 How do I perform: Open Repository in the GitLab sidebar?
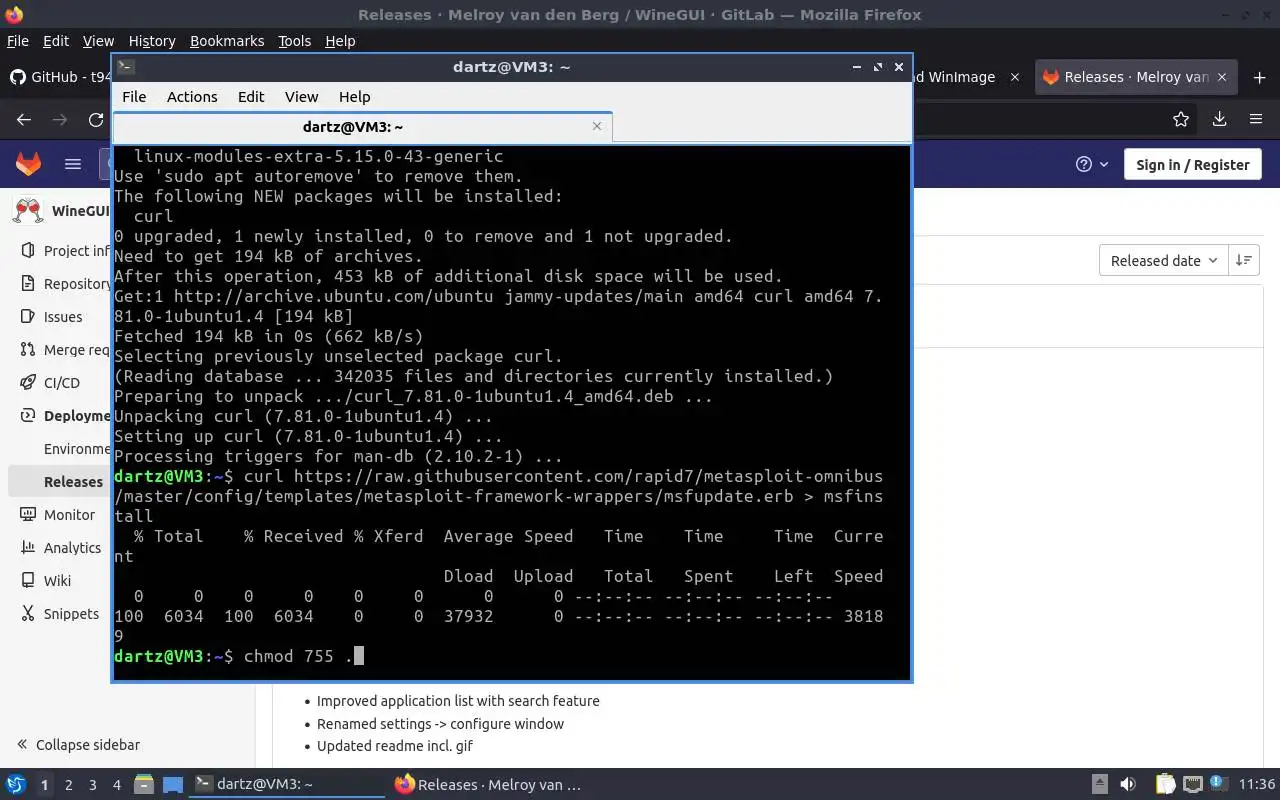tap(65, 284)
